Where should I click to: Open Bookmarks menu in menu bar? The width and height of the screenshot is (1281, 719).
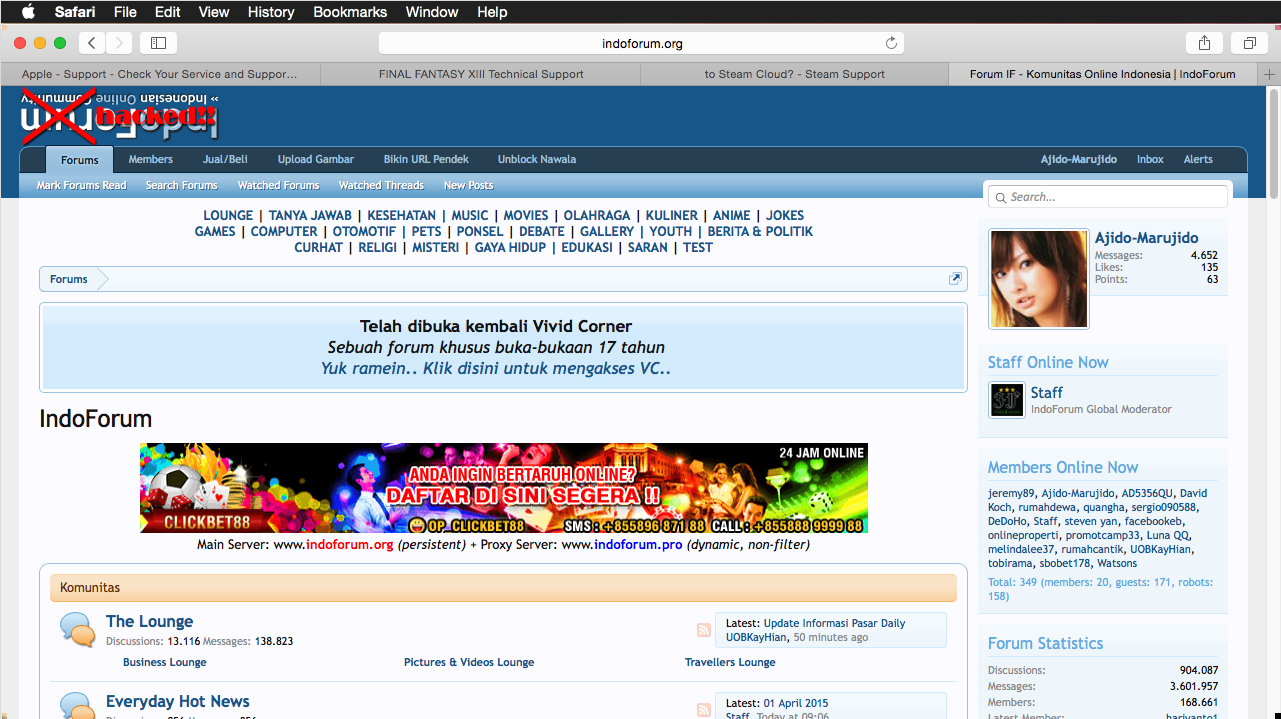tap(350, 12)
